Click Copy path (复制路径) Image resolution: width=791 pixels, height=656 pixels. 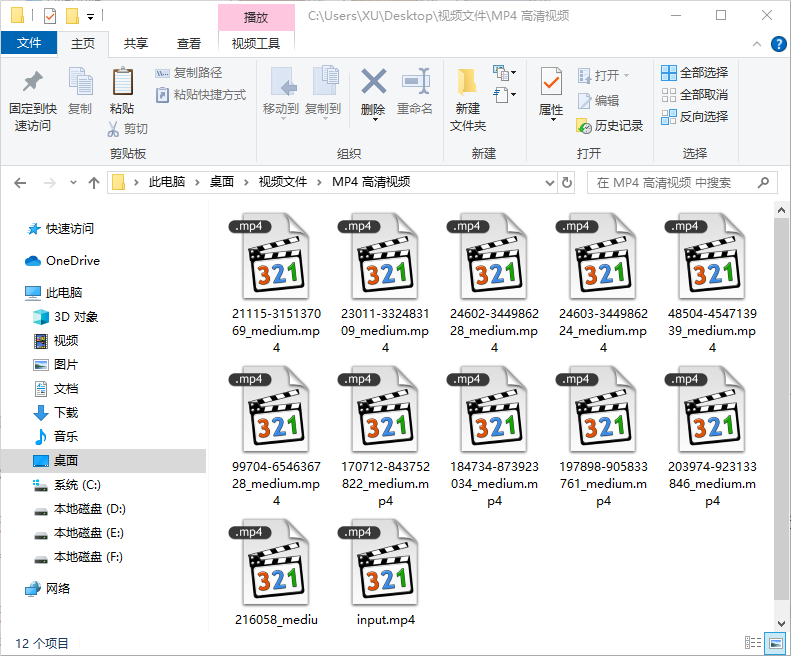[189, 73]
